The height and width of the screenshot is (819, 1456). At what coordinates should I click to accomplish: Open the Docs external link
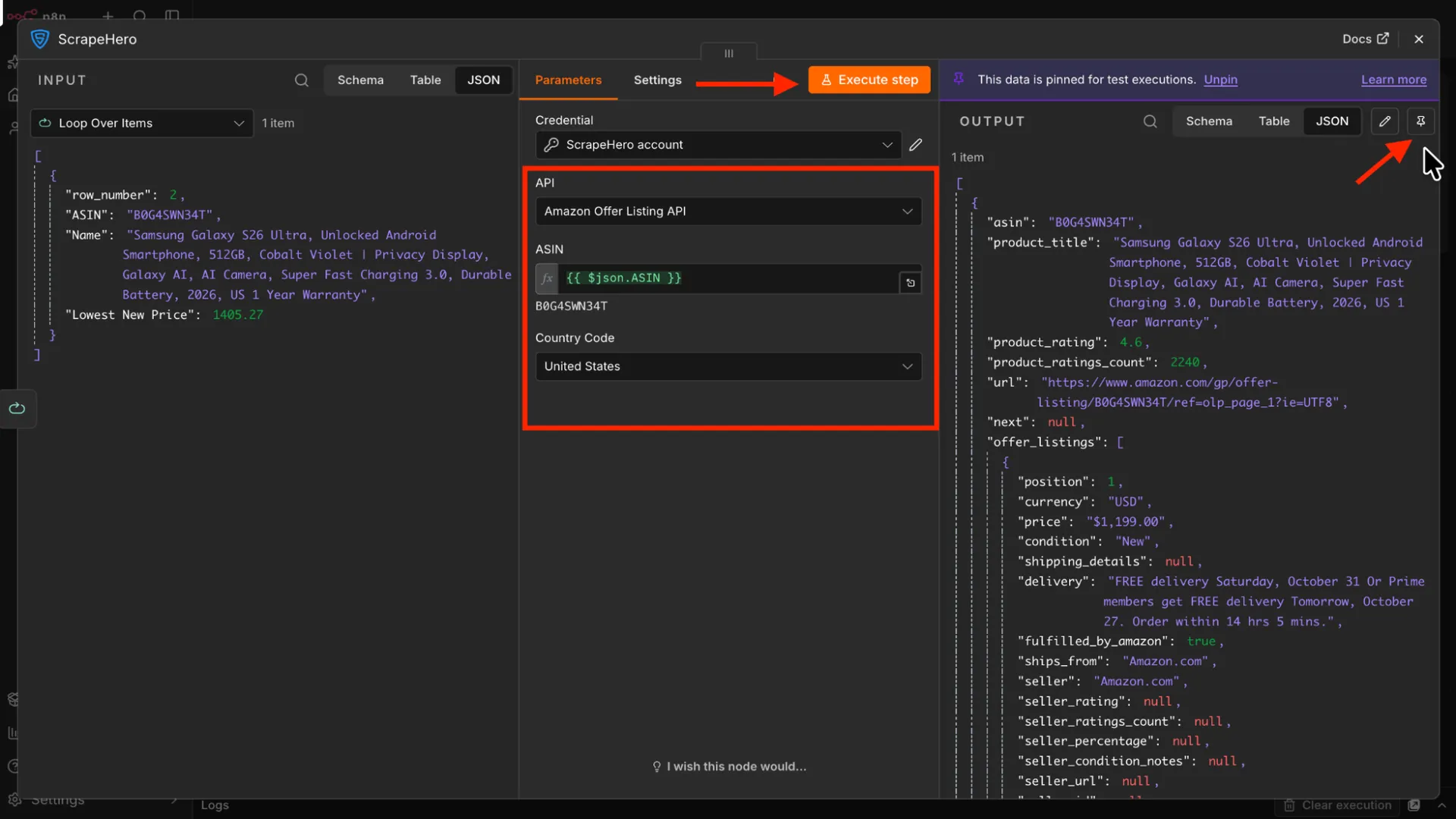pos(1365,39)
